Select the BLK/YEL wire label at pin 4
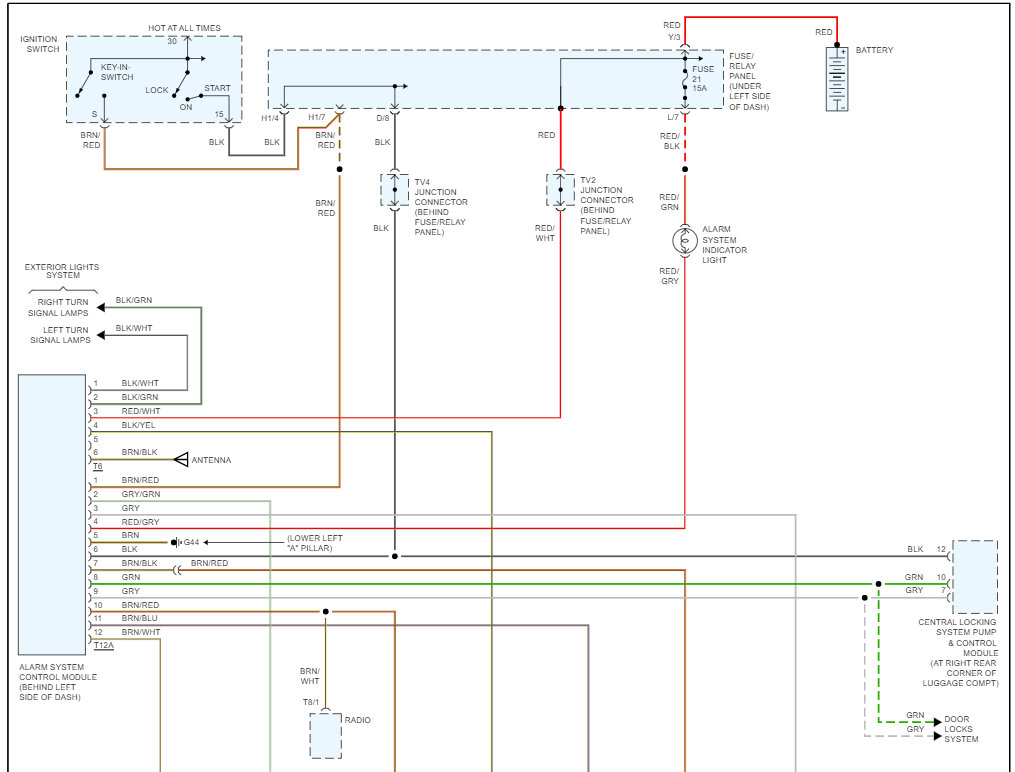This screenshot has height=772, width=1015. pos(139,425)
